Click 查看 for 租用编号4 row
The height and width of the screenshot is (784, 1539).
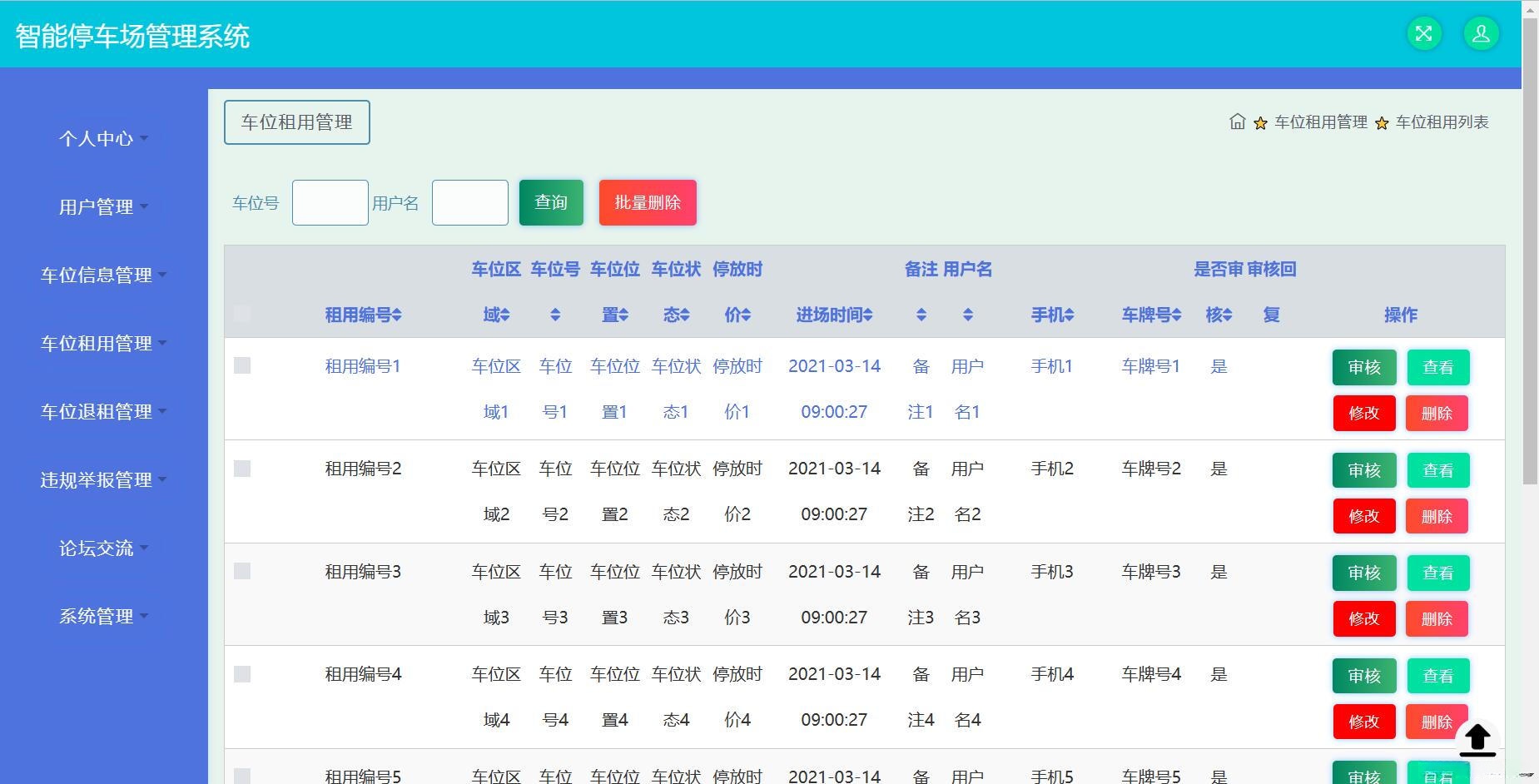[x=1438, y=676]
